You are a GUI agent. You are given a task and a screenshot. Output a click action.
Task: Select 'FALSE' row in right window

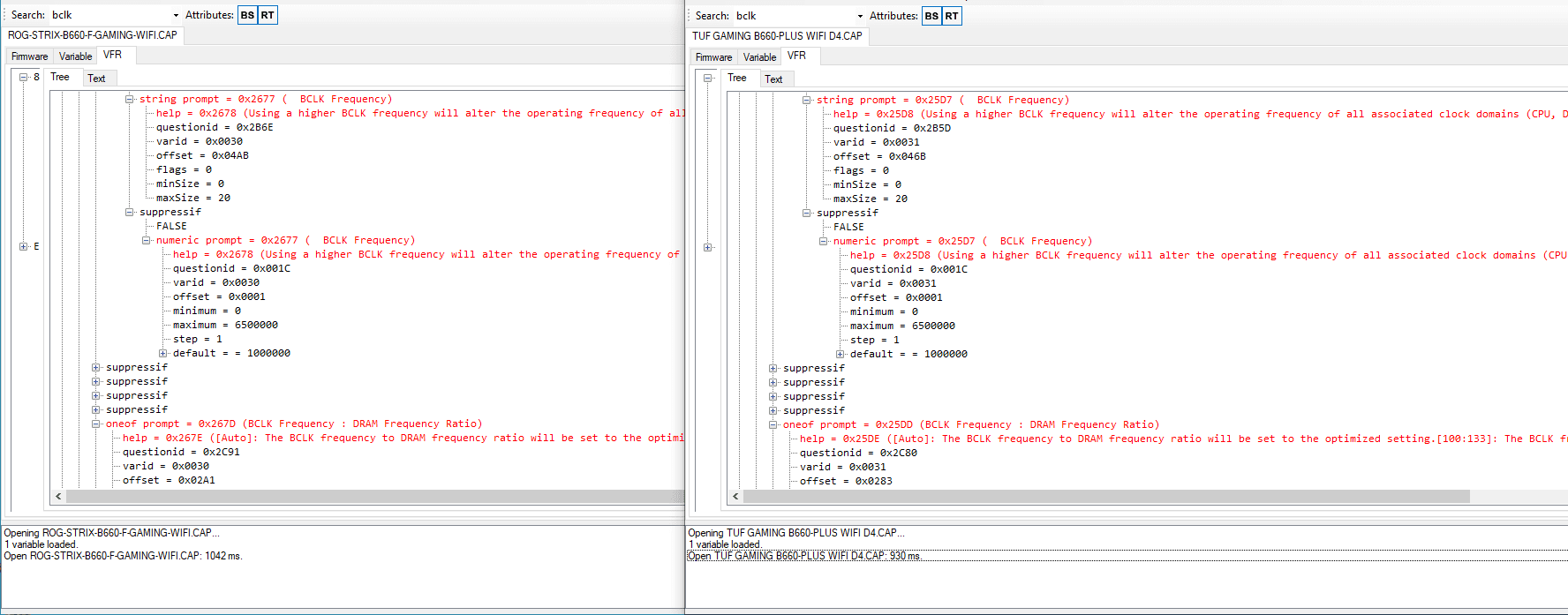click(x=848, y=227)
